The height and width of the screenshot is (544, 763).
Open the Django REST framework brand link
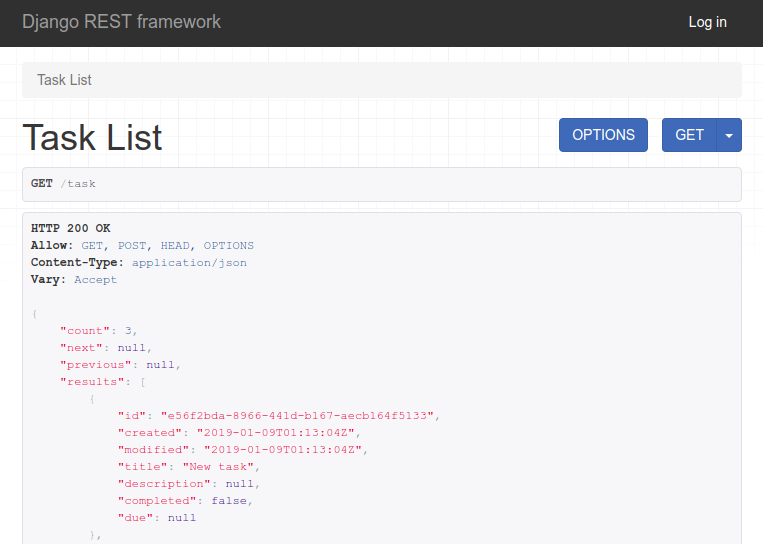[121, 22]
